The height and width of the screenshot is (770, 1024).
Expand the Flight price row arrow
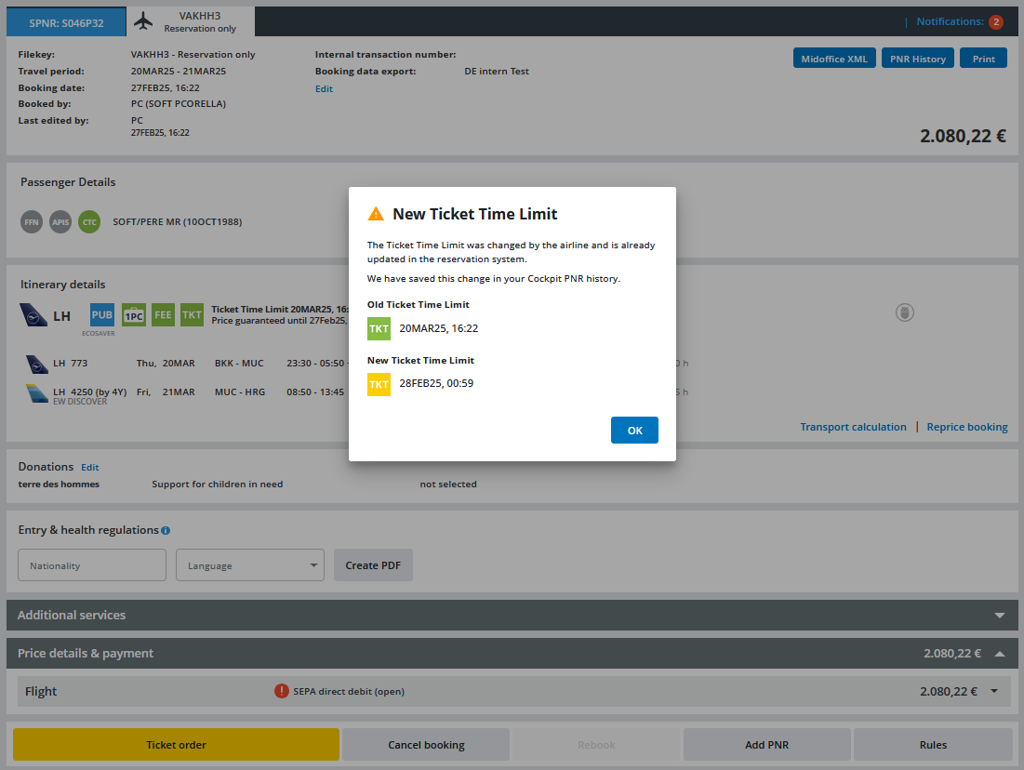(994, 691)
